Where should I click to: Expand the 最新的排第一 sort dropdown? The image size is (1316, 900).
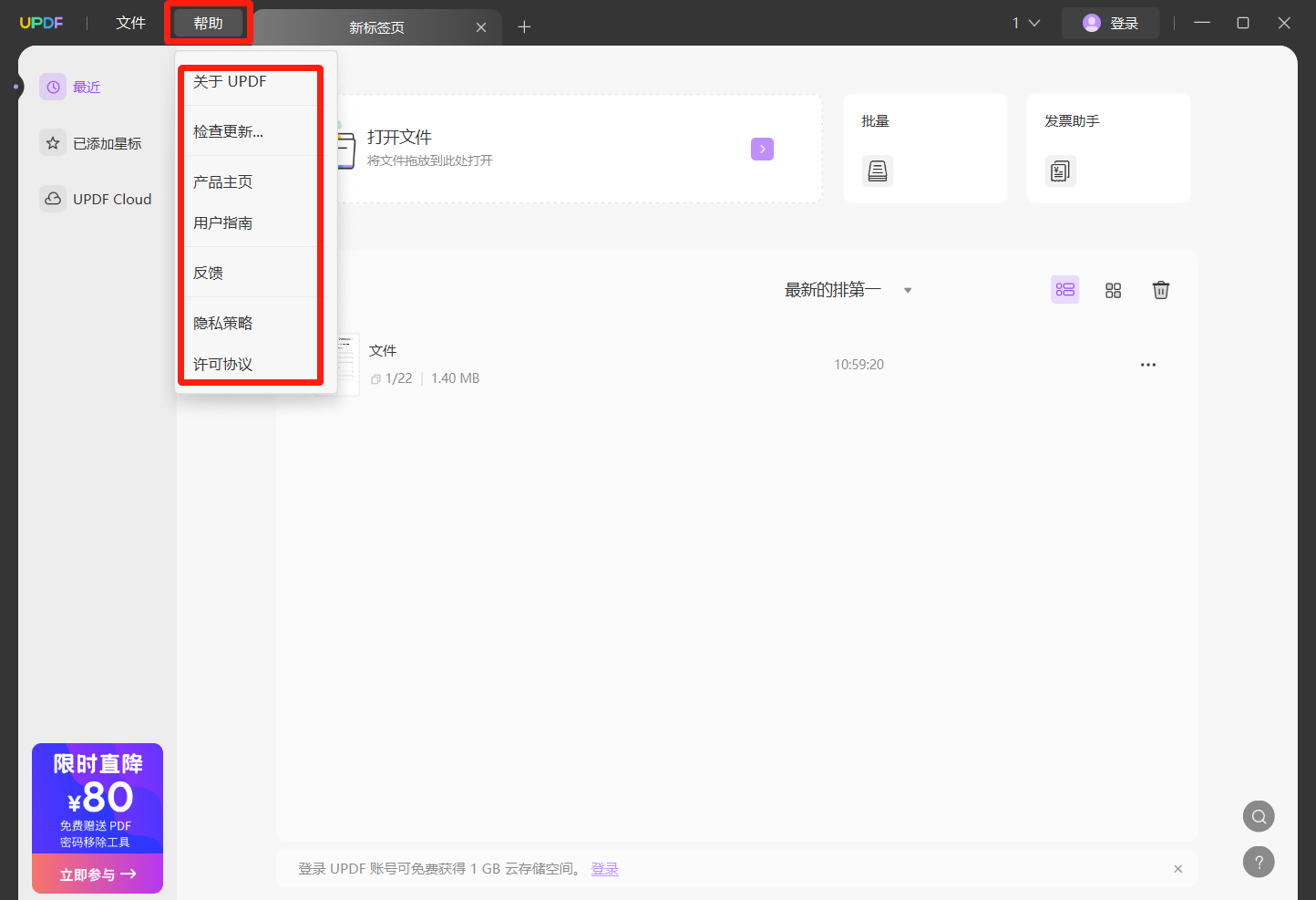848,290
